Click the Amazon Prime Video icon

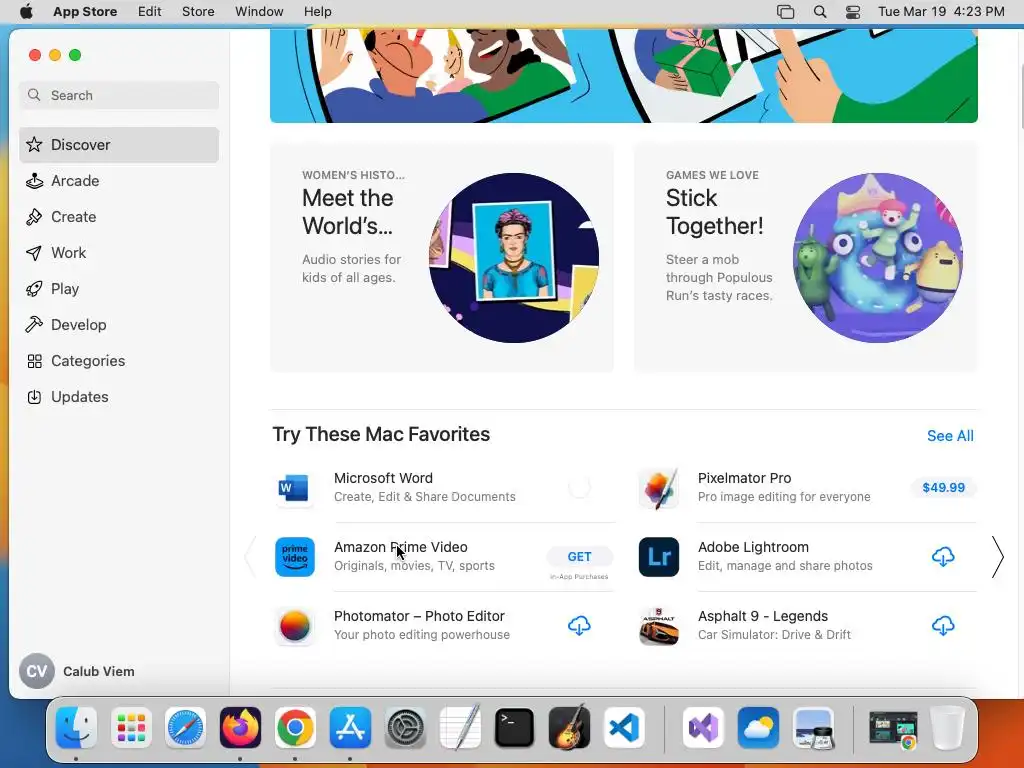pos(295,557)
